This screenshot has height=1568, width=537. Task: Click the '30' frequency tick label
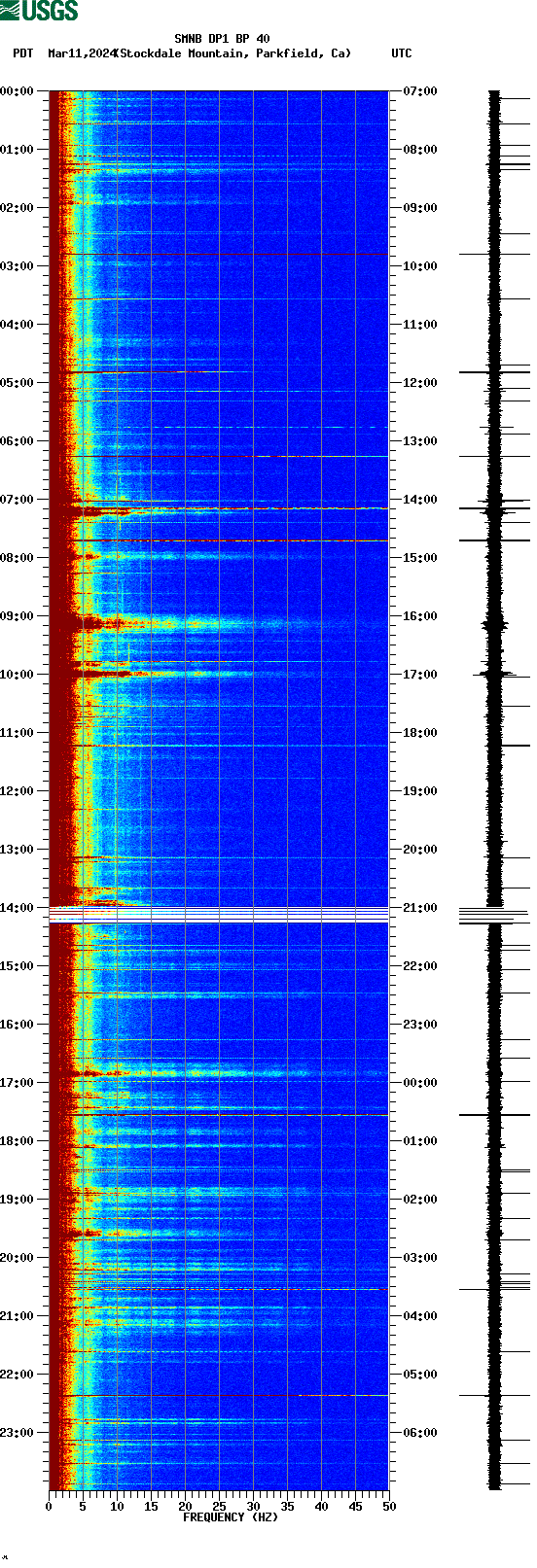pyautogui.click(x=253, y=1507)
